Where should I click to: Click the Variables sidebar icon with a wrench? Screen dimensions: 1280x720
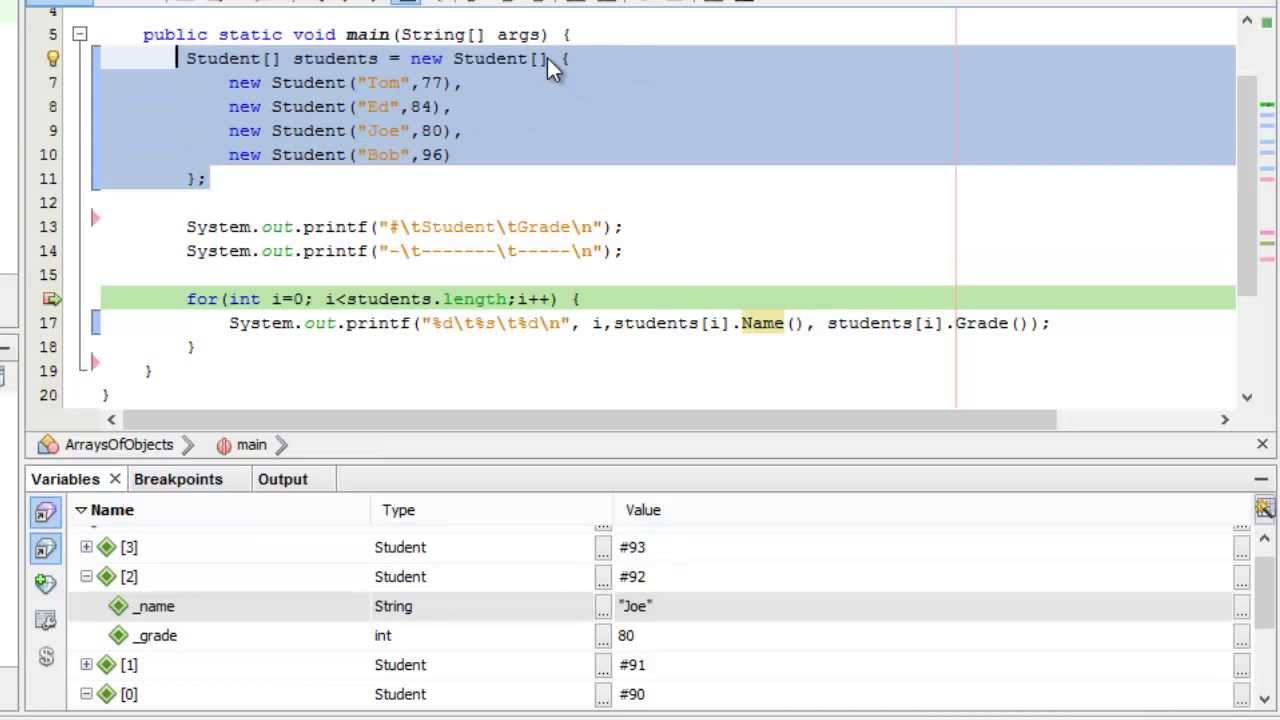coord(45,620)
